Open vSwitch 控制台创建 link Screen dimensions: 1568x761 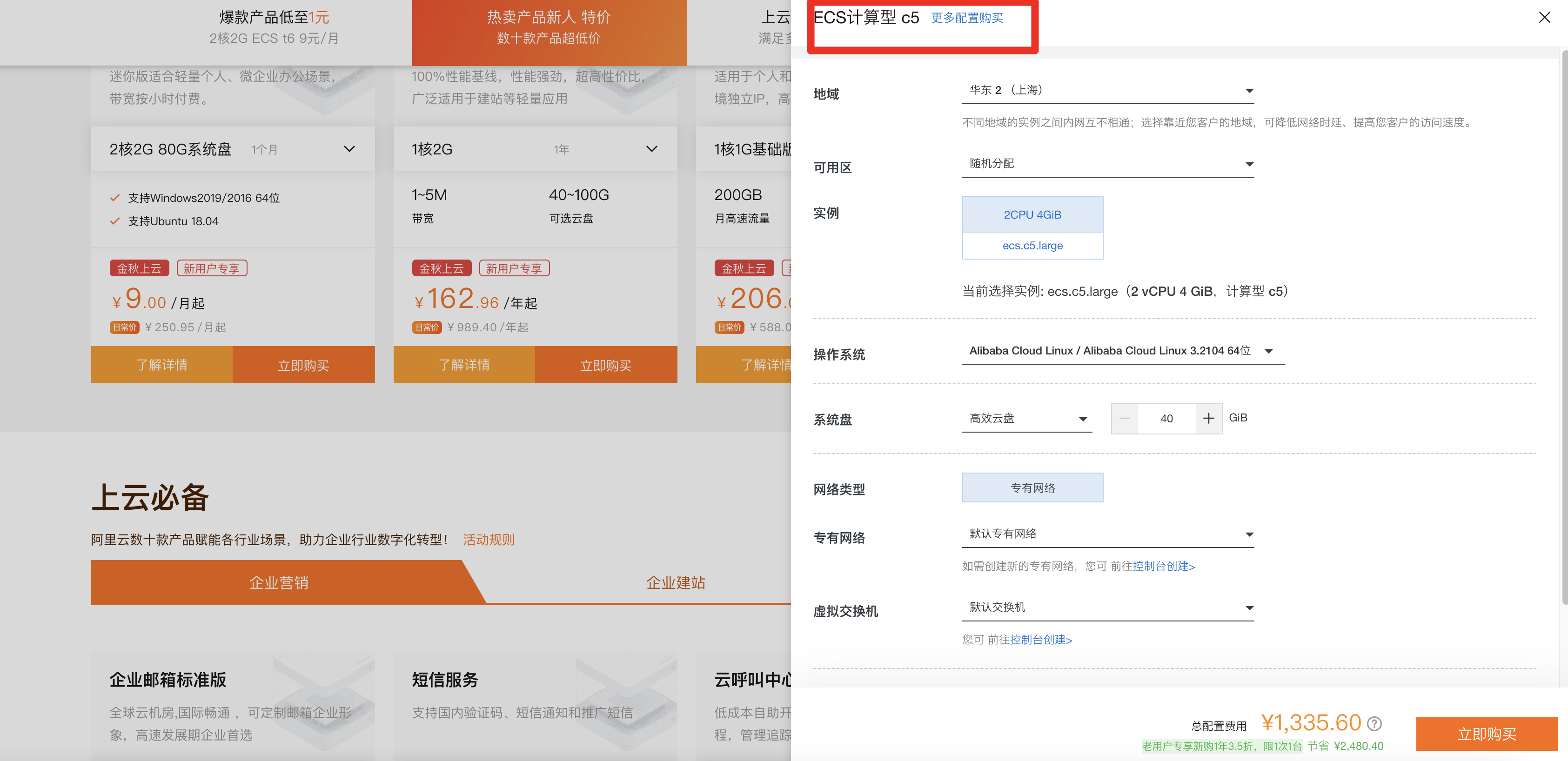(1040, 640)
